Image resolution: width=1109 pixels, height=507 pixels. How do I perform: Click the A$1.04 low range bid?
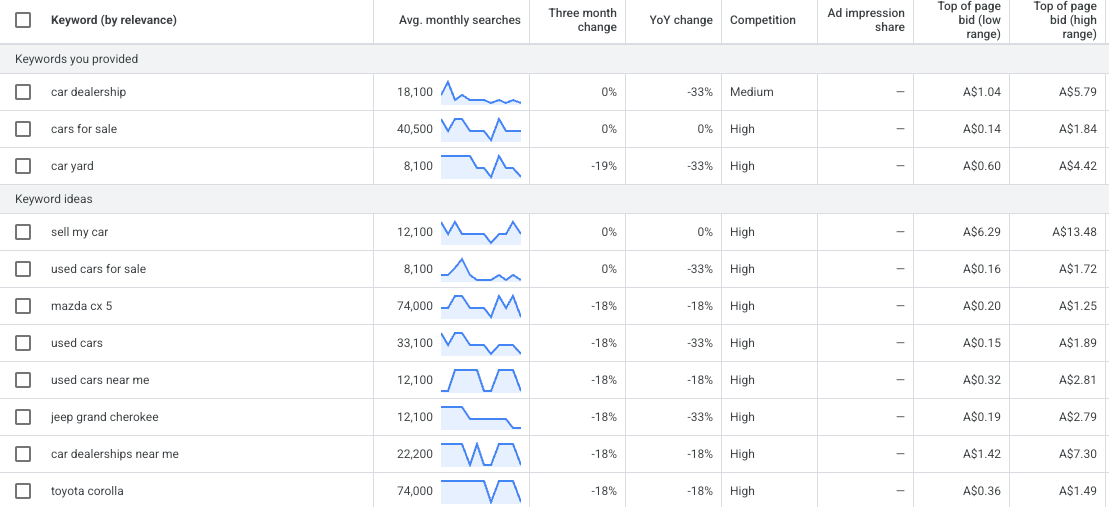(982, 92)
